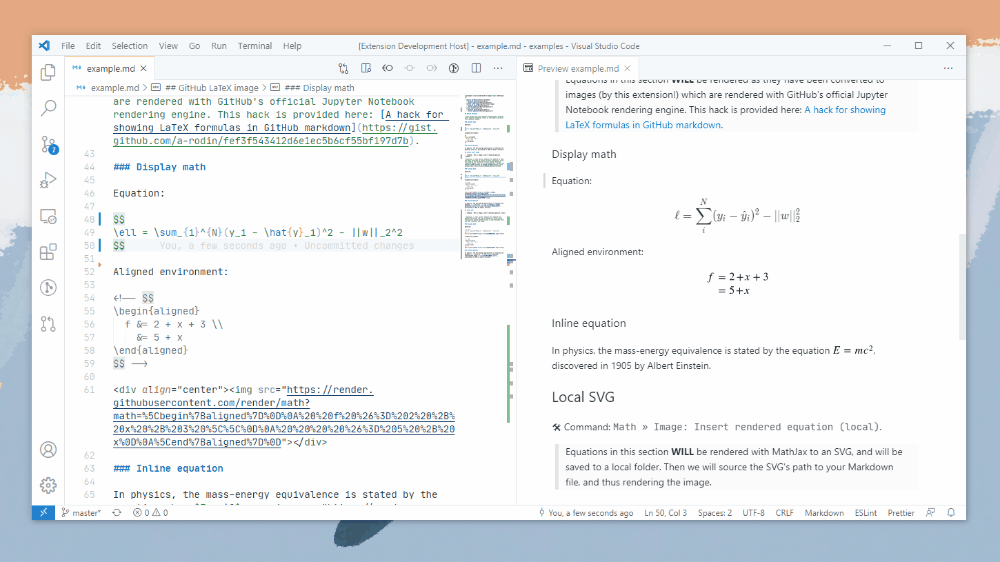This screenshot has height=562, width=1000.
Task: Open the Help menu
Action: tap(292, 46)
